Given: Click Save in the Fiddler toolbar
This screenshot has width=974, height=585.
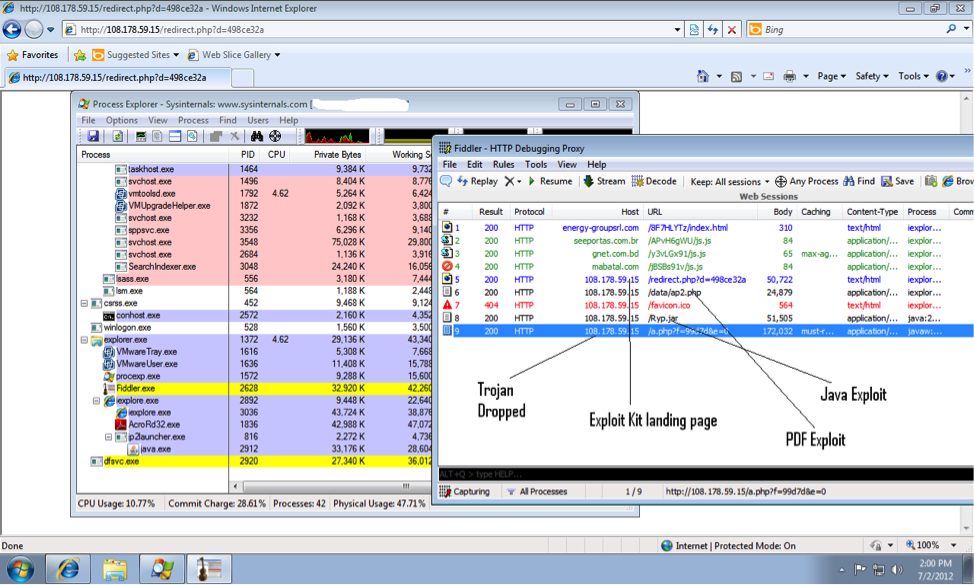Looking at the screenshot, I should [x=898, y=181].
